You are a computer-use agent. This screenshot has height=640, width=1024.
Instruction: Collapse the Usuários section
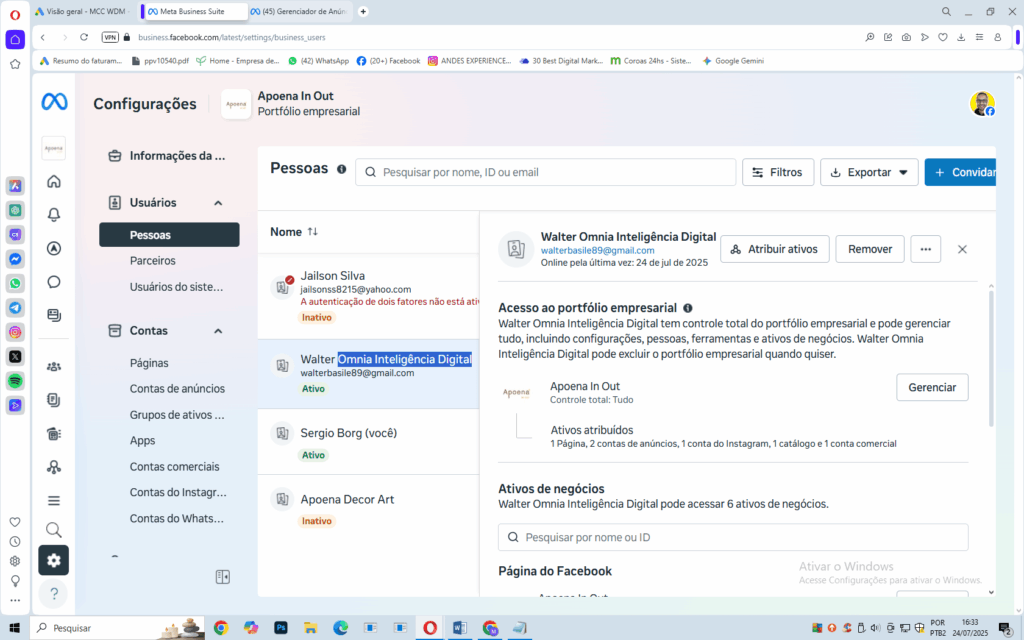218,203
